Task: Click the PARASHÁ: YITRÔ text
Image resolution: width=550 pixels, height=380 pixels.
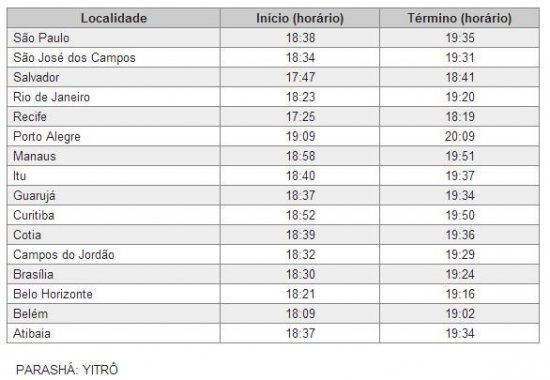Action: 67,370
